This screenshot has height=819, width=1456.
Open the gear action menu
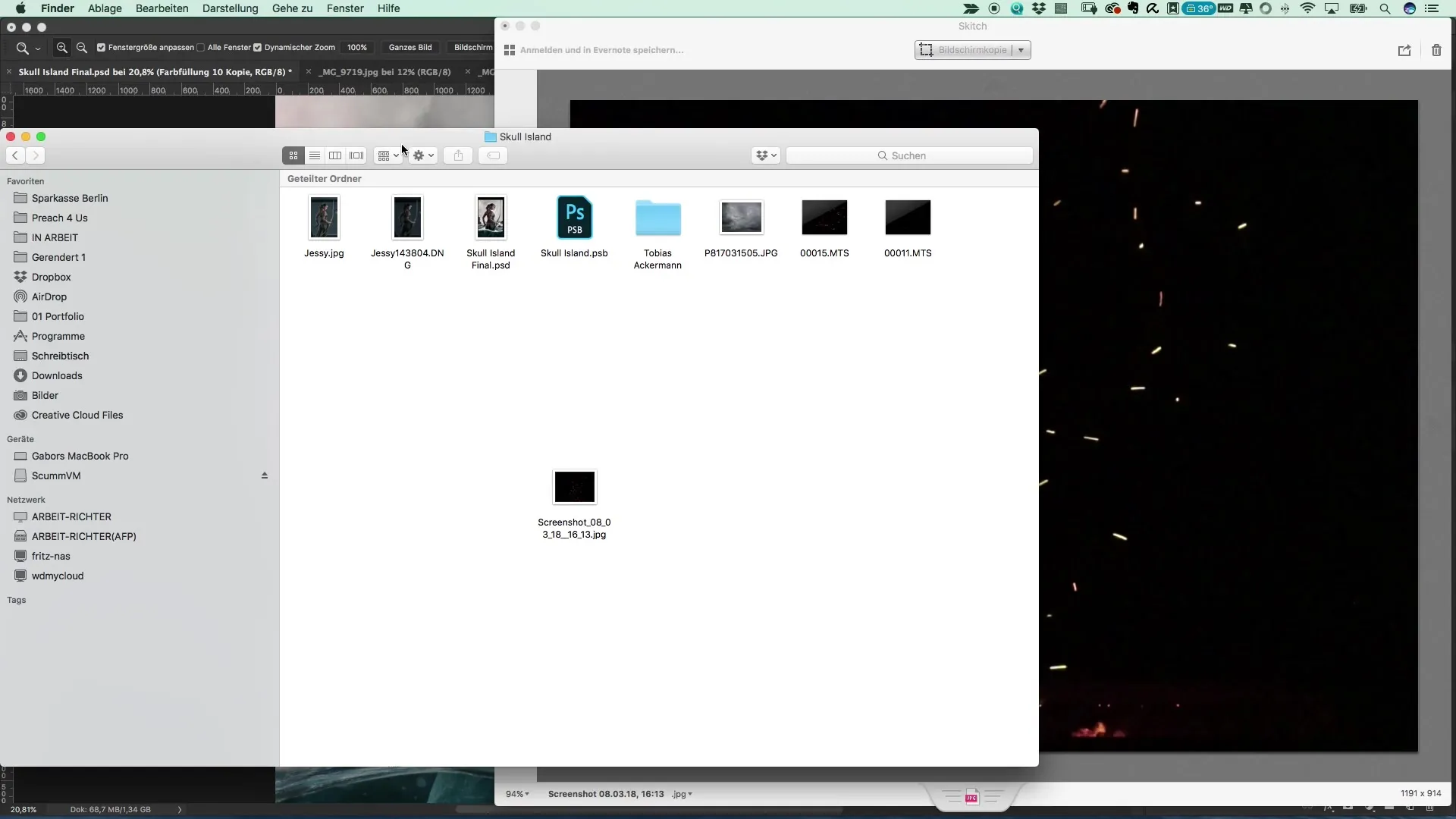click(423, 155)
